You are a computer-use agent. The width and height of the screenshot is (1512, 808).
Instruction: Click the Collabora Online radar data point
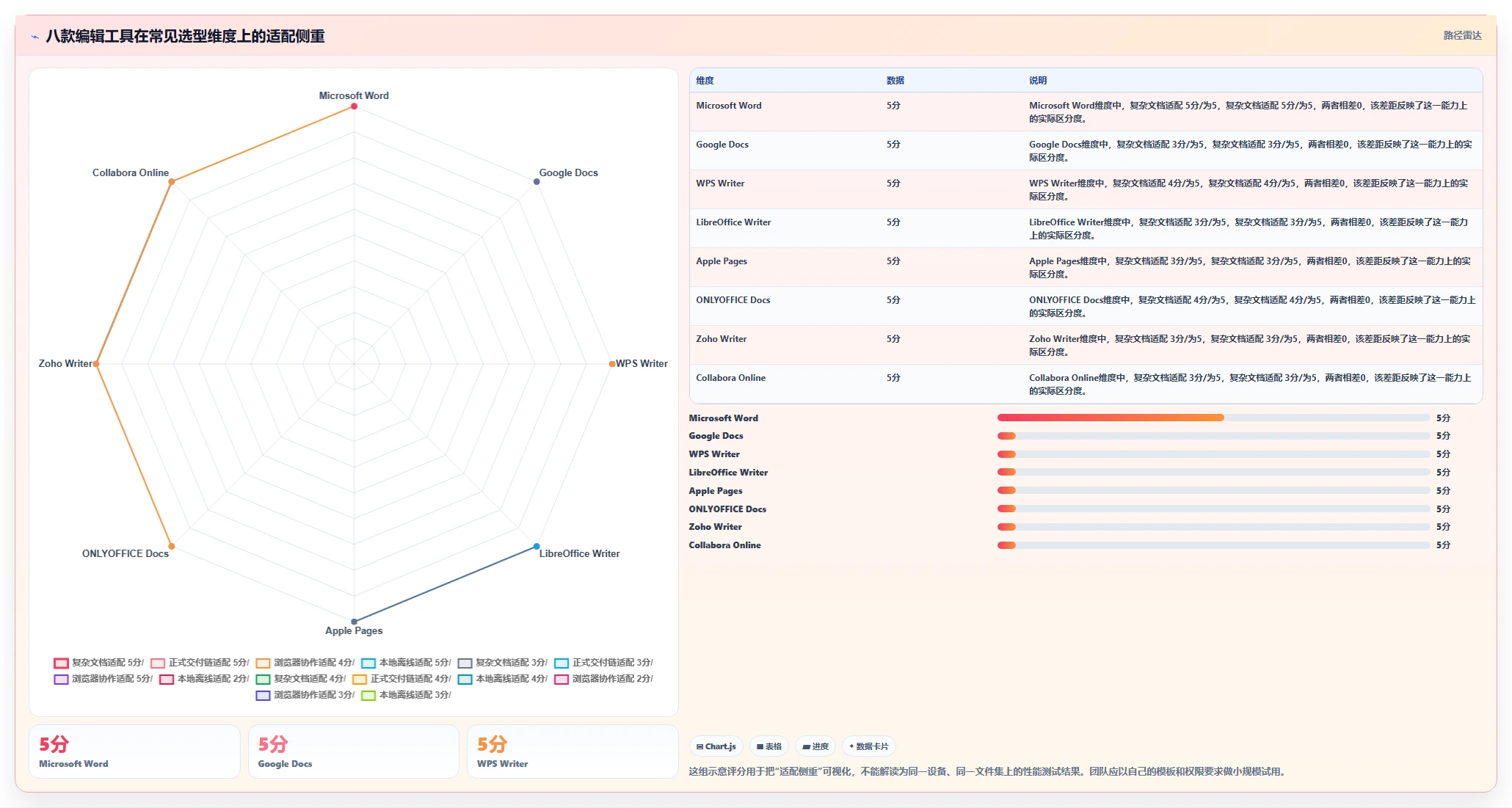tap(171, 181)
